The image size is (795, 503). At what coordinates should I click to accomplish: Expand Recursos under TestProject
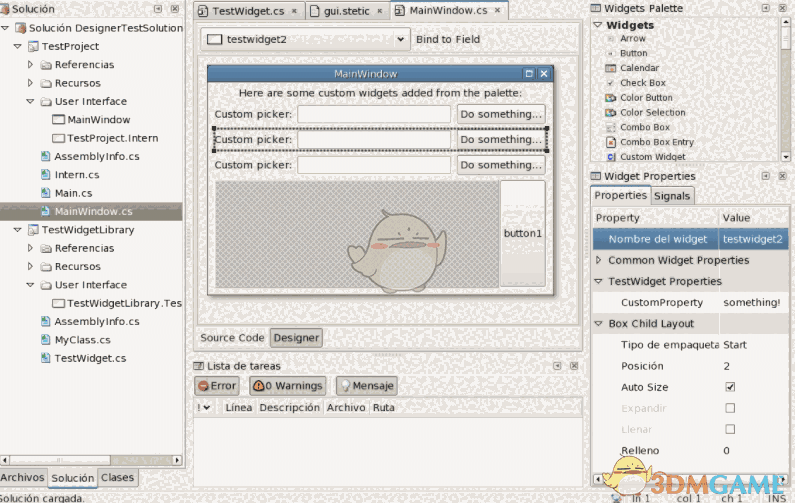click(30, 83)
